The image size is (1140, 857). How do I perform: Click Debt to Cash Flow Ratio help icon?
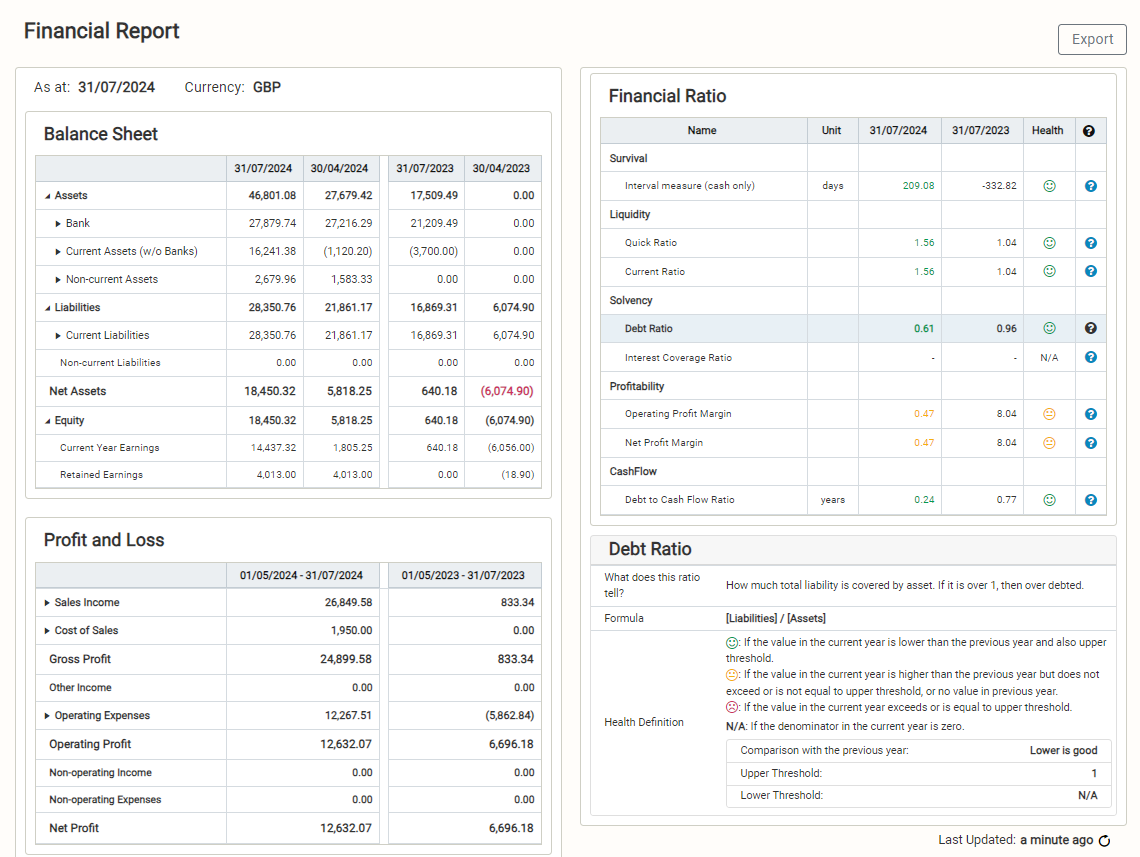click(1091, 500)
